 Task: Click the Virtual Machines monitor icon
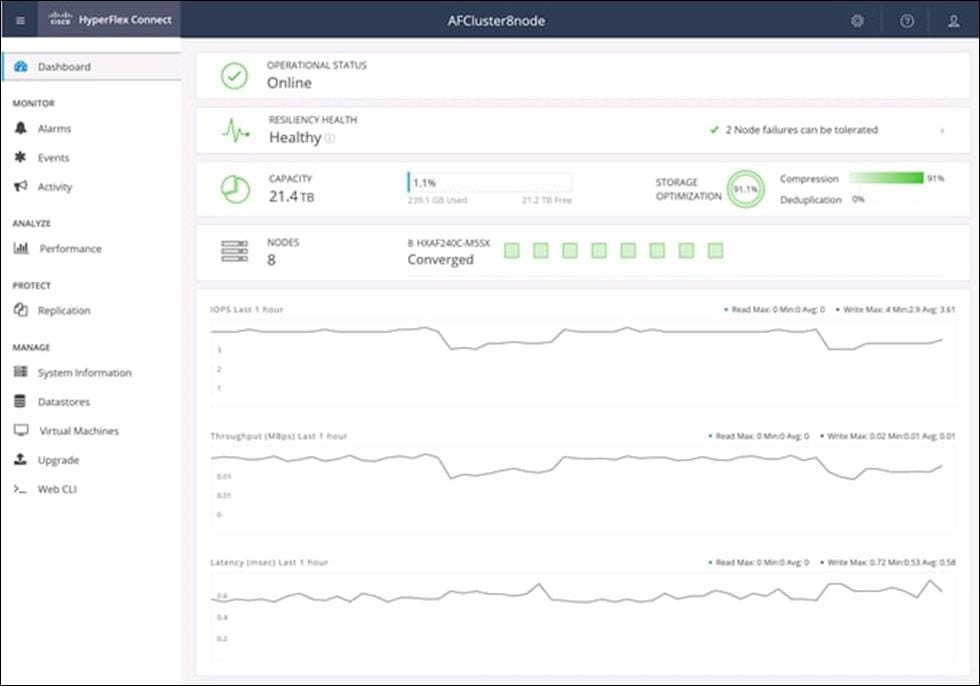[21, 430]
